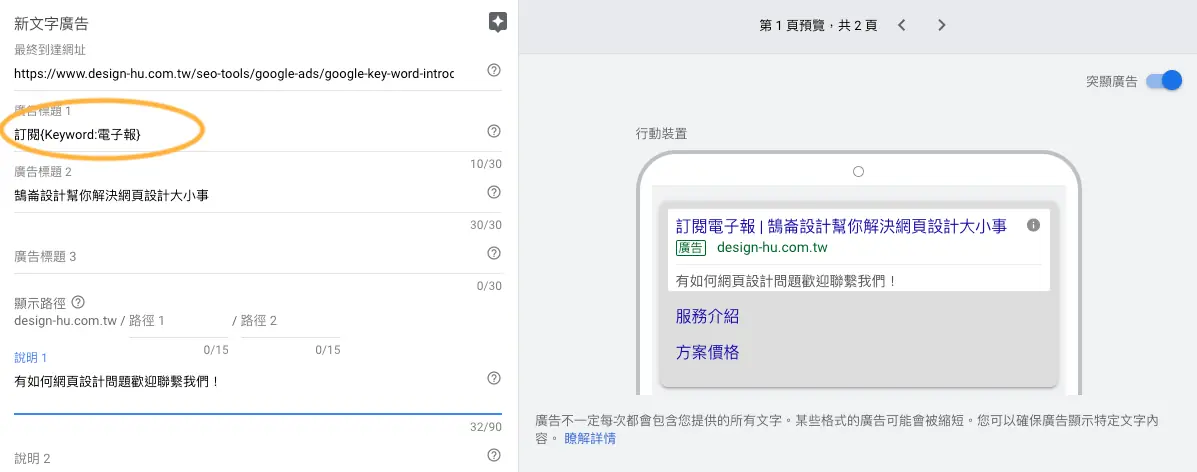Click the AI suggestion sparkle icon
The image size is (1197, 472).
click(x=498, y=22)
